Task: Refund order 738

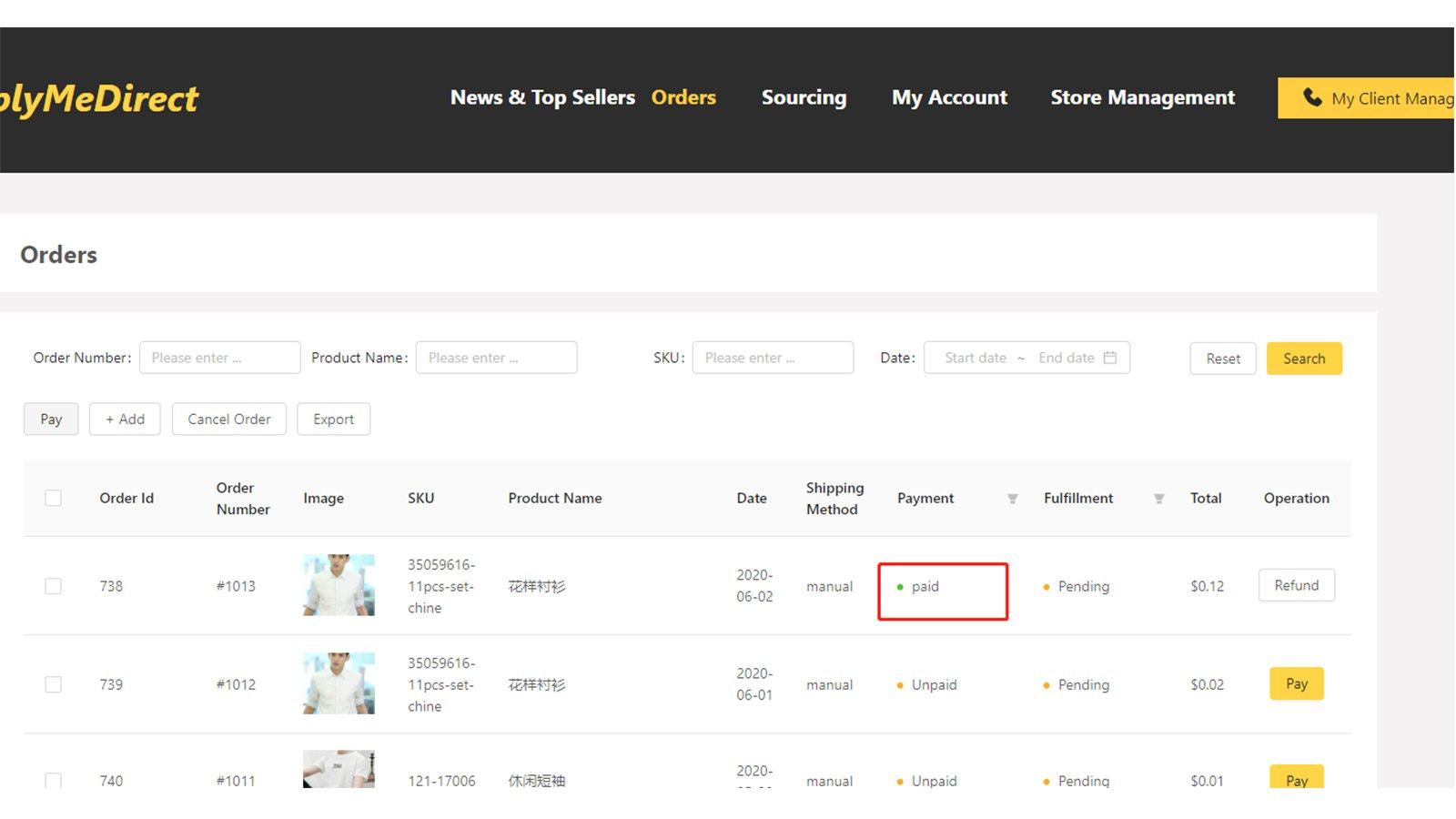Action: (1296, 585)
